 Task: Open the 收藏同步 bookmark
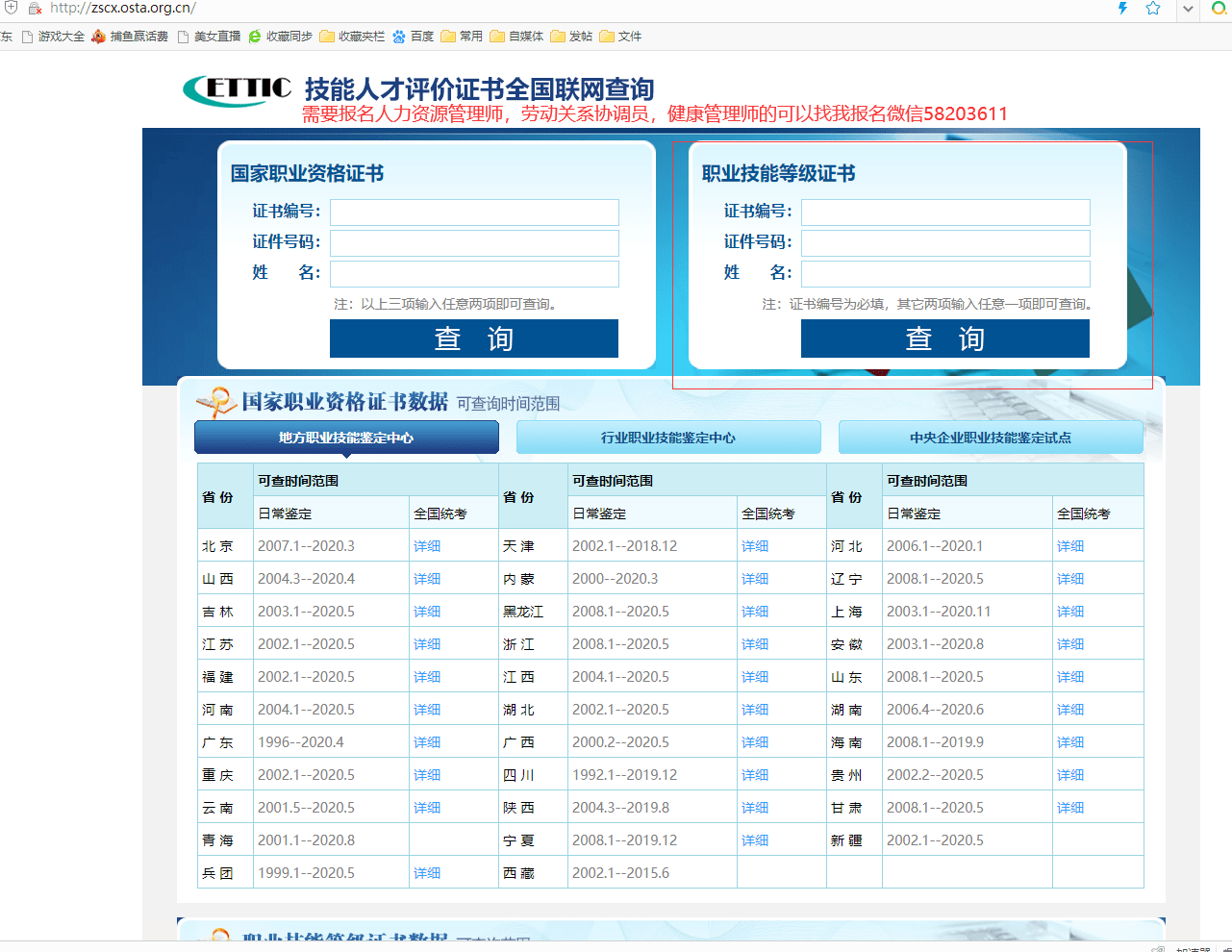[280, 37]
